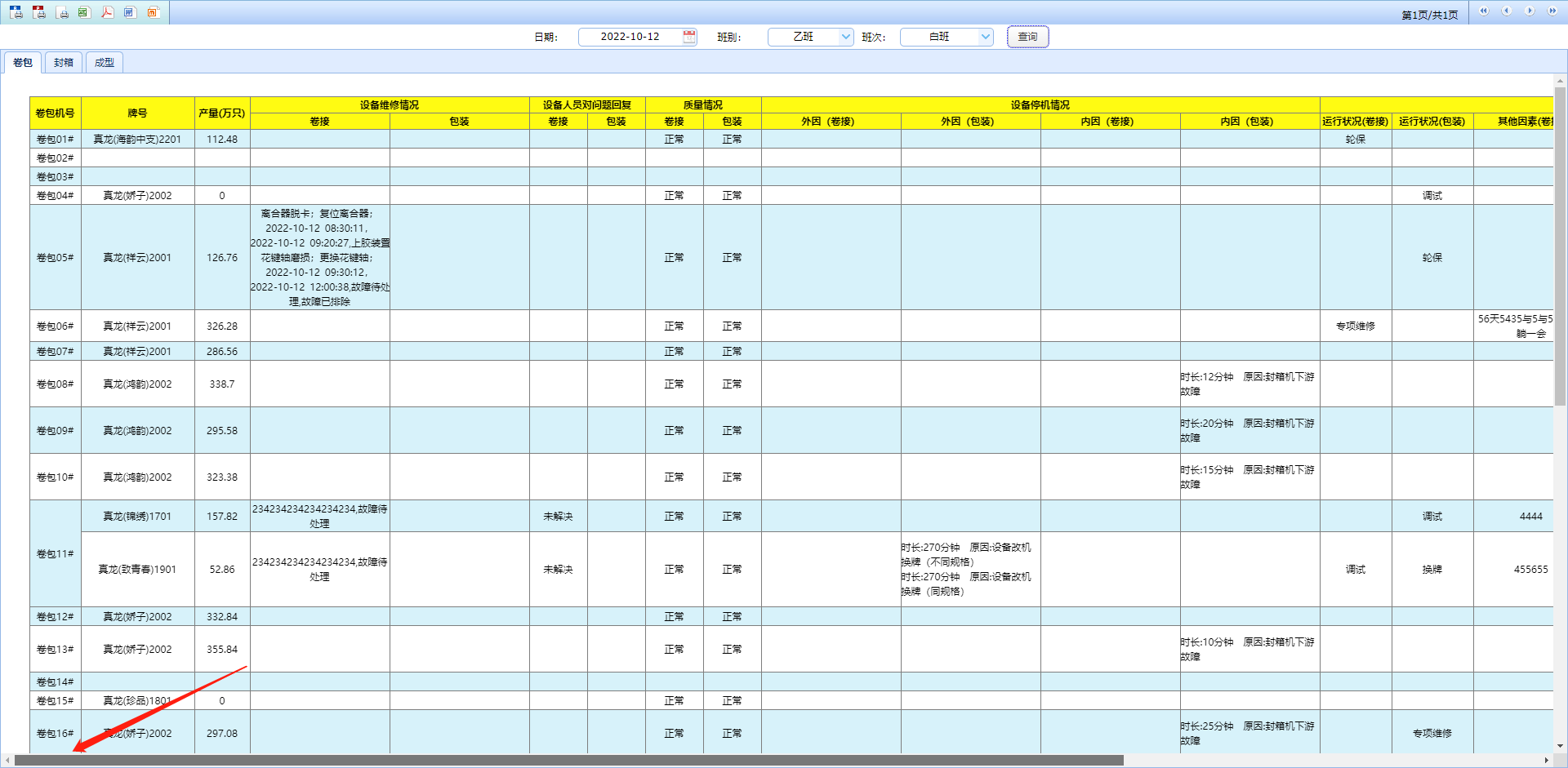
Task: Click output value 326.28
Action: point(222,326)
